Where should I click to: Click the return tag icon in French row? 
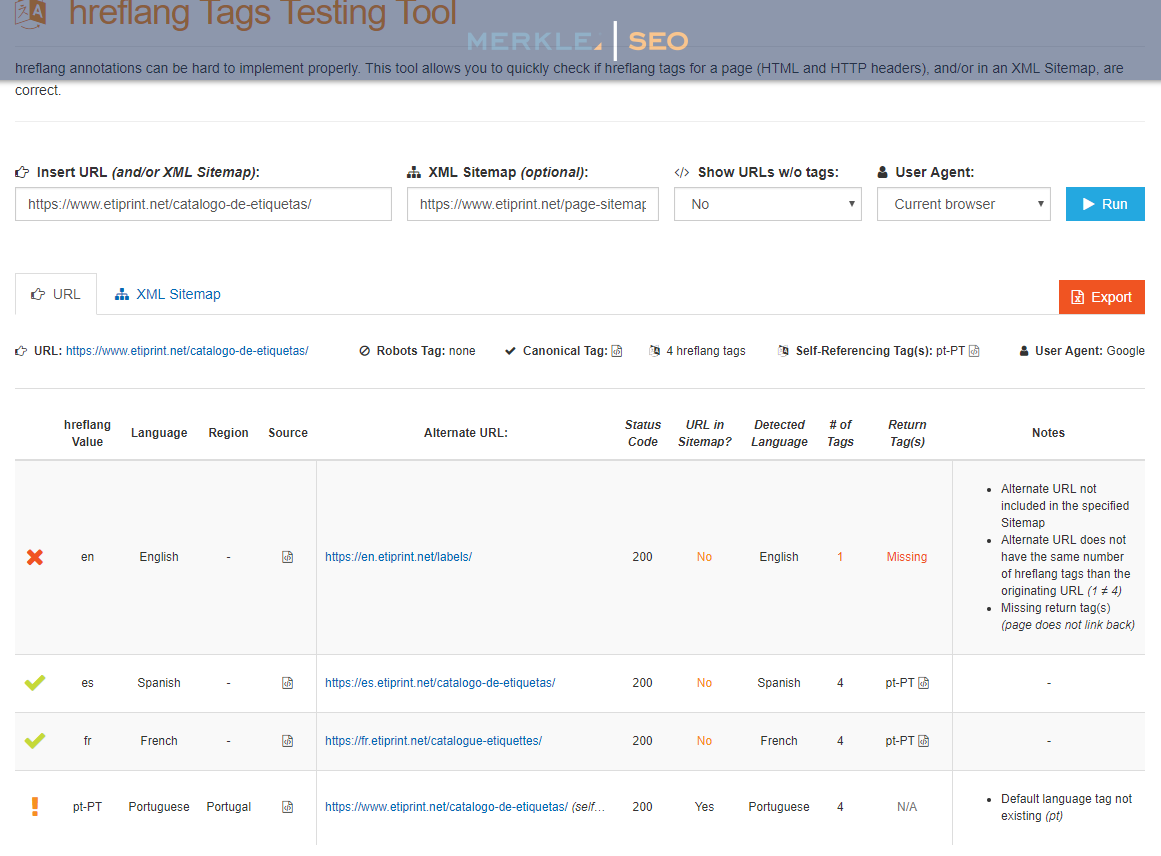pyautogui.click(x=924, y=741)
